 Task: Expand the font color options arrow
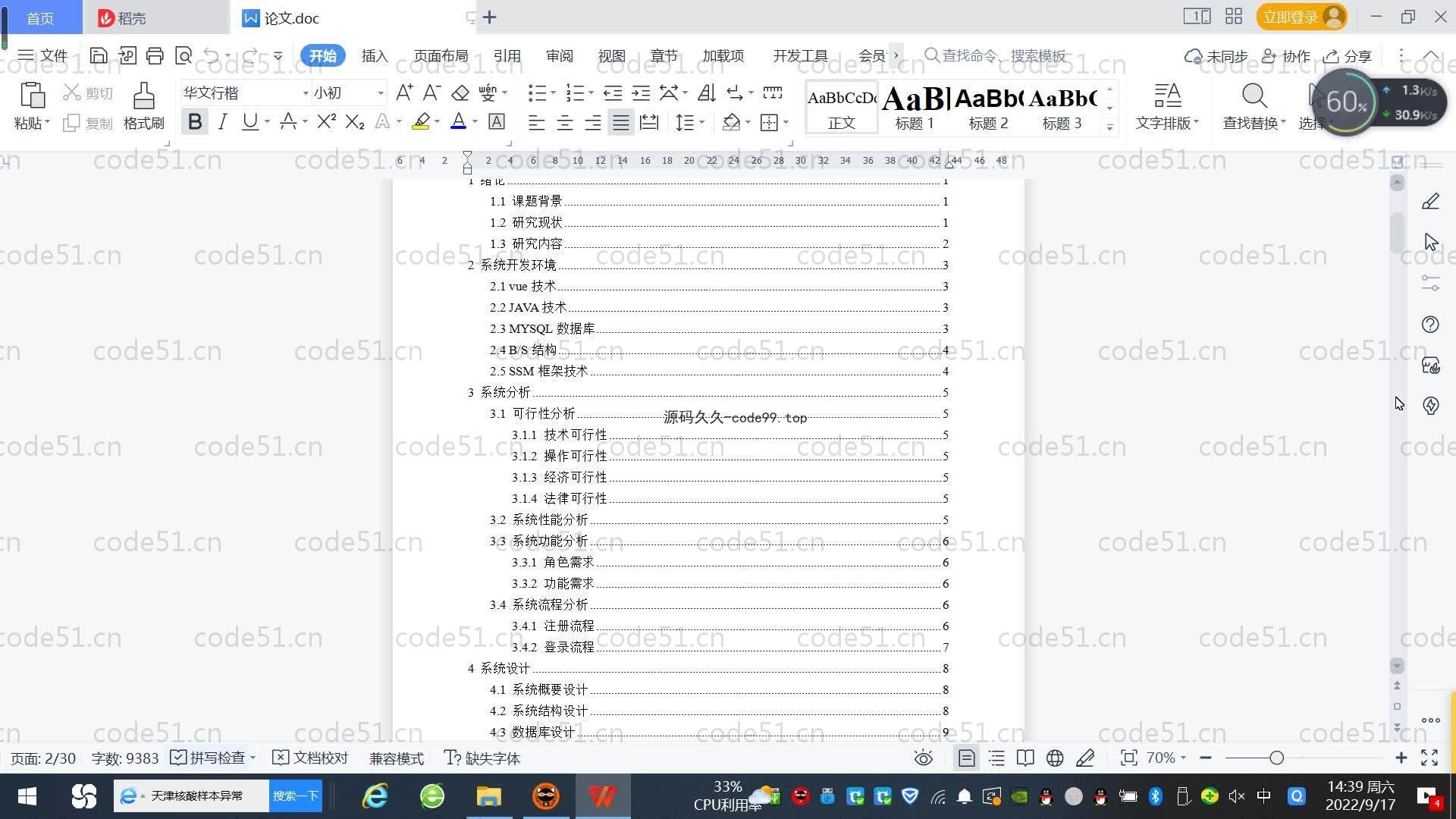(475, 122)
